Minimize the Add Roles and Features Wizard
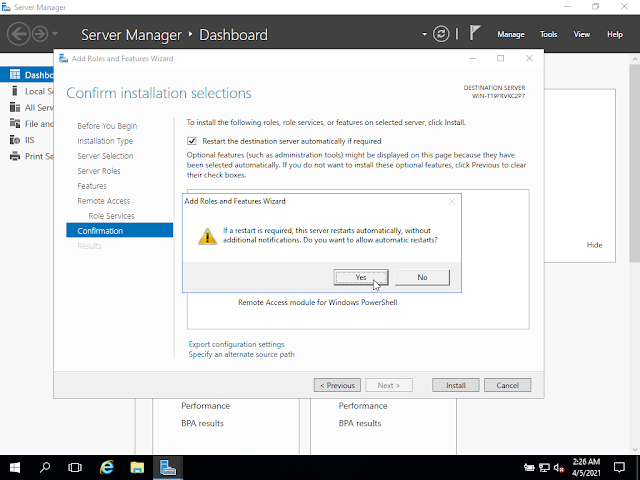The width and height of the screenshot is (640, 480). click(x=473, y=58)
